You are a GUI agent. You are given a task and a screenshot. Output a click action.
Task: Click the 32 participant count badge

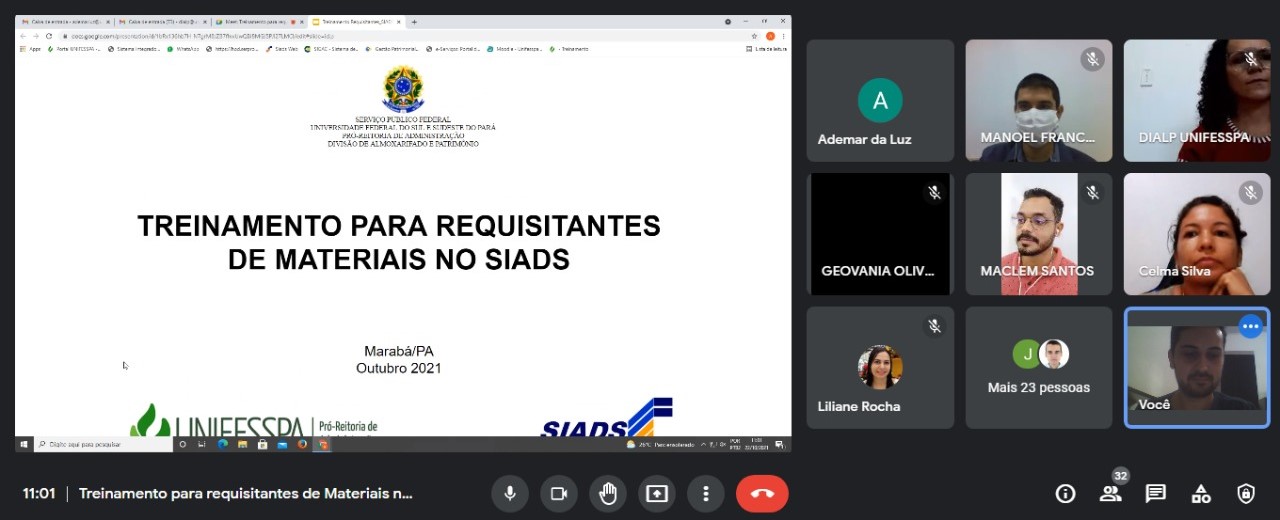coord(1121,476)
